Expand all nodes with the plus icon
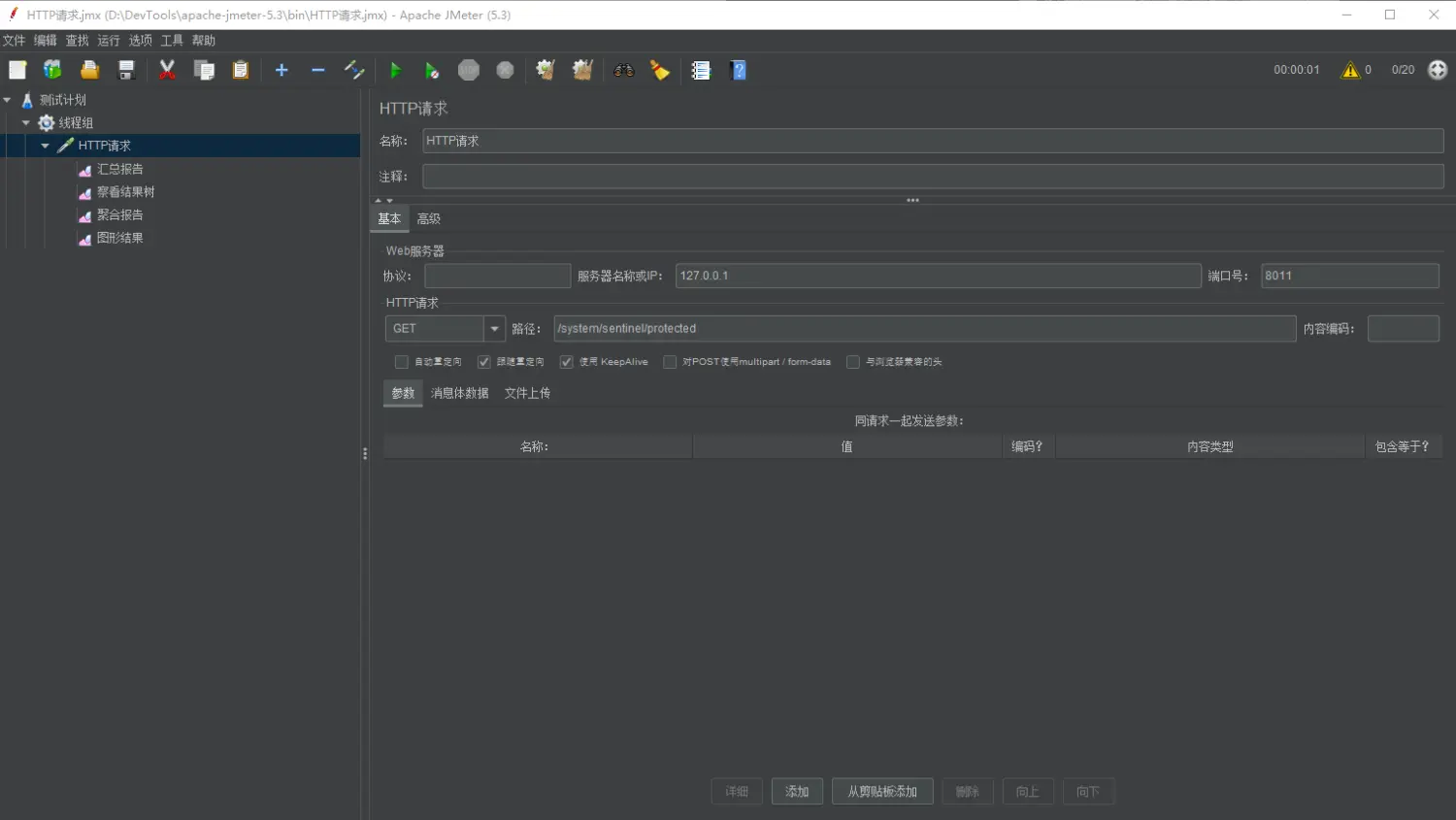 click(281, 70)
